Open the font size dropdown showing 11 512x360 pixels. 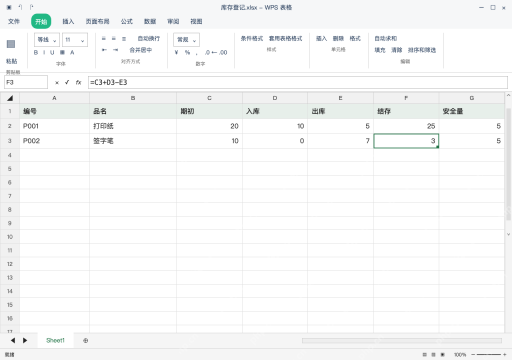(75, 40)
